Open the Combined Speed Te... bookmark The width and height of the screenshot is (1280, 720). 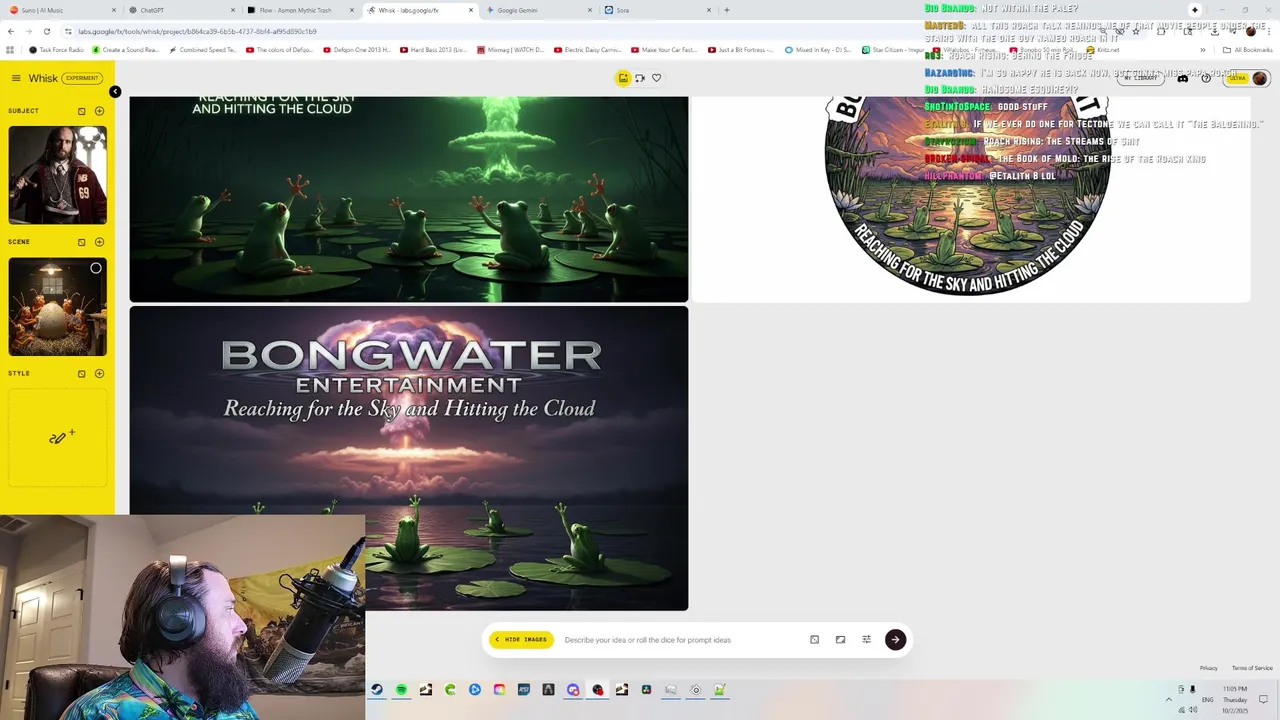coord(202,50)
